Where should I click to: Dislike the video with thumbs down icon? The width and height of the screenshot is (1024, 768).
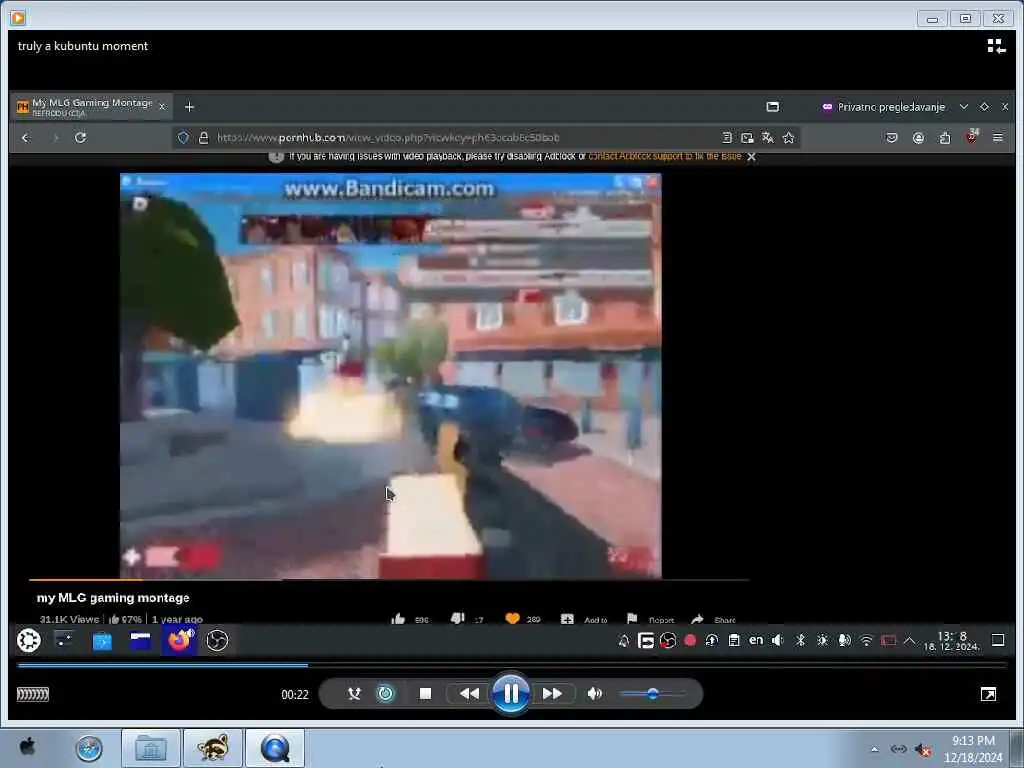click(458, 618)
